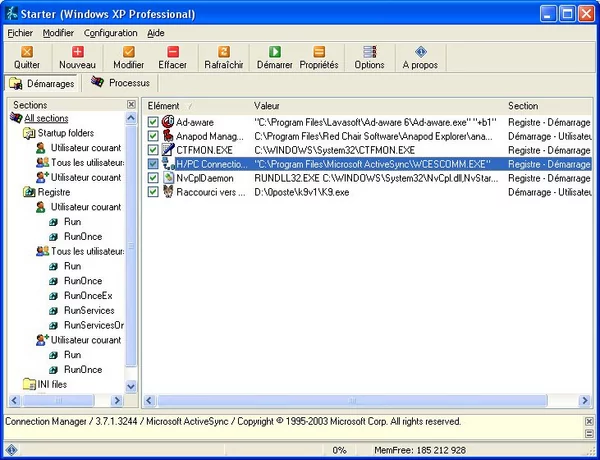Switch to the Processus tab
The image size is (600, 460).
(x=120, y=82)
